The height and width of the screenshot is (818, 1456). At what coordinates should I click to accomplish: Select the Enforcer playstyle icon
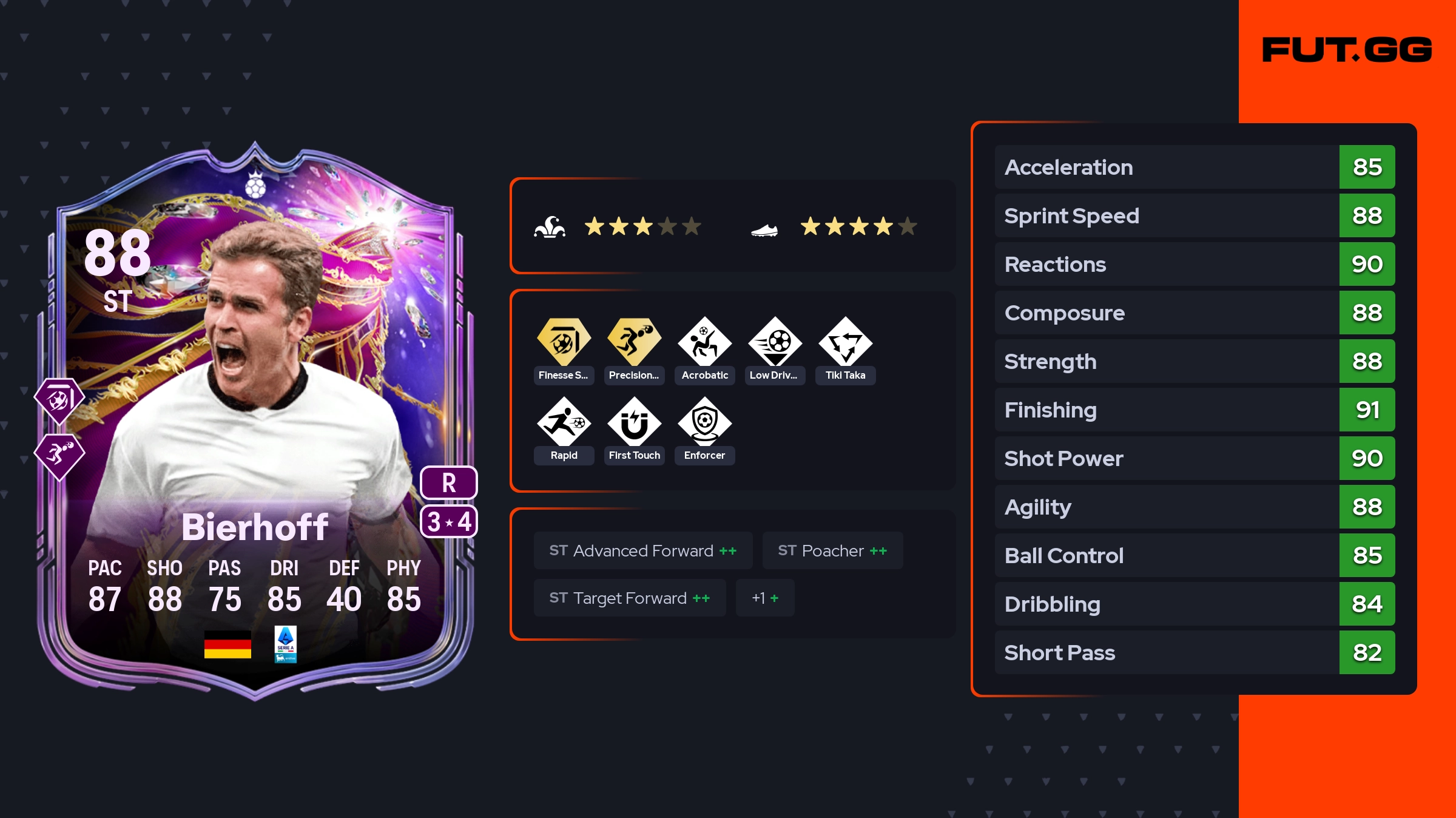click(x=704, y=422)
